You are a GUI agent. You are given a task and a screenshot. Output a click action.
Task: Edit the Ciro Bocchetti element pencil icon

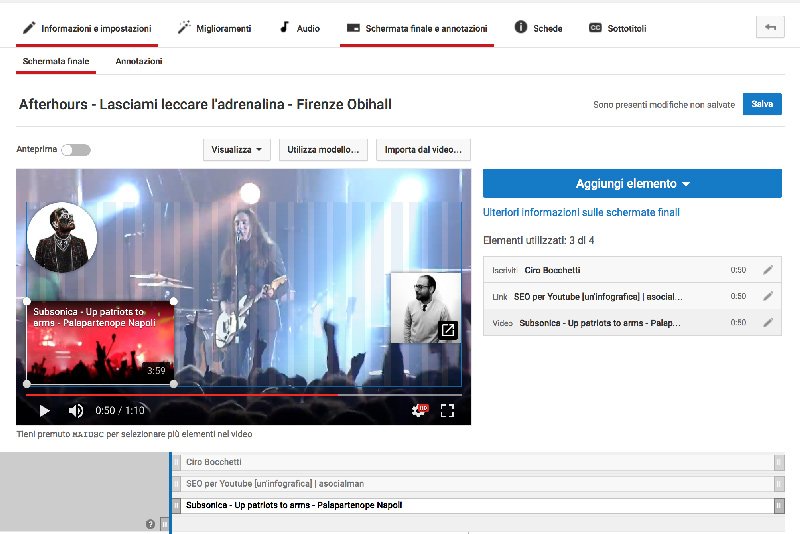point(768,270)
